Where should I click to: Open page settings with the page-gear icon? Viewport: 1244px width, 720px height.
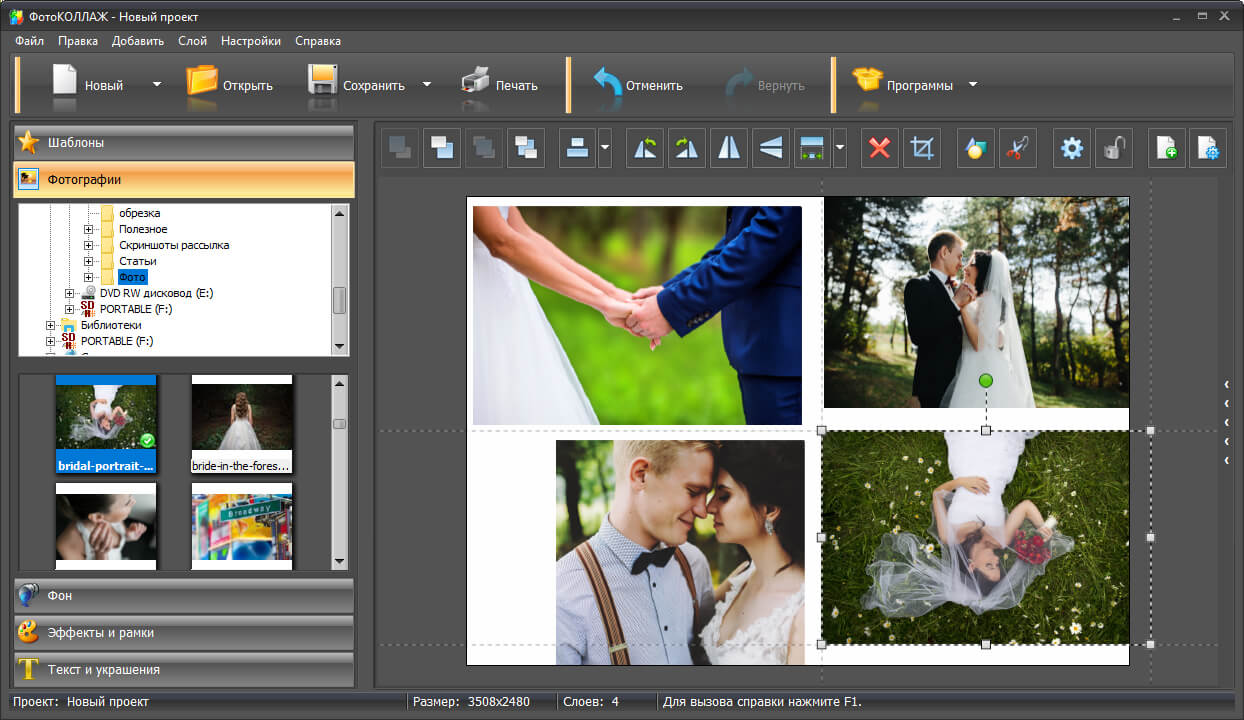[1208, 149]
